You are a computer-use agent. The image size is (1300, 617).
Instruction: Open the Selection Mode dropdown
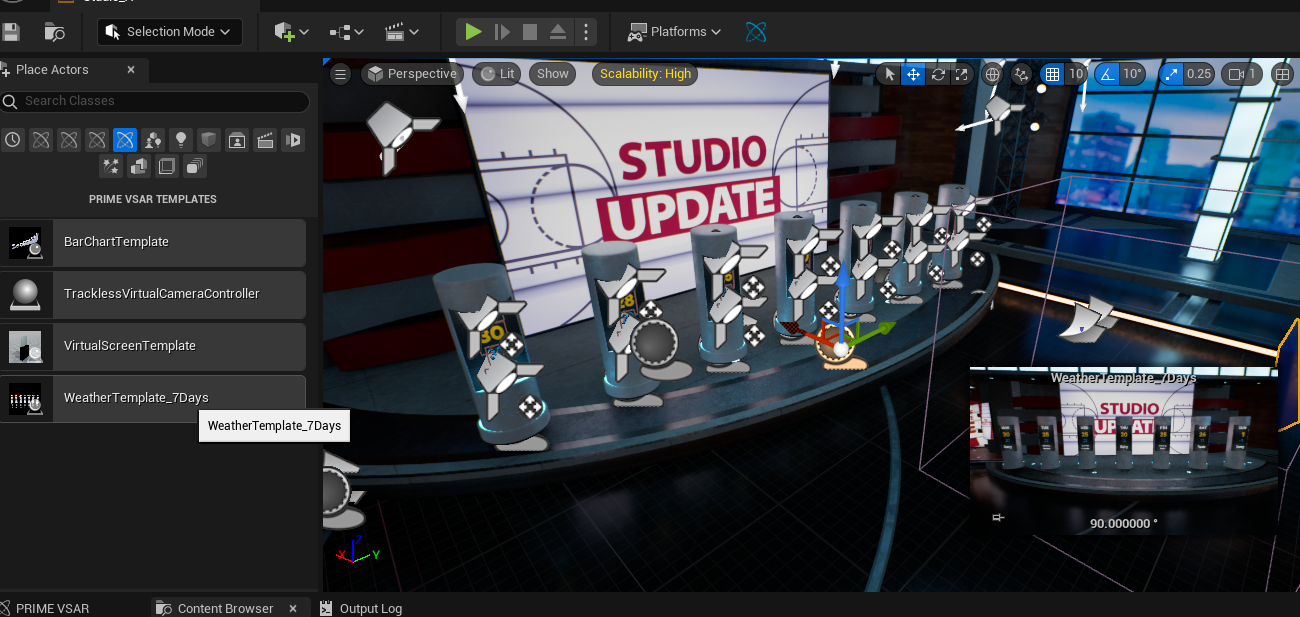(170, 32)
